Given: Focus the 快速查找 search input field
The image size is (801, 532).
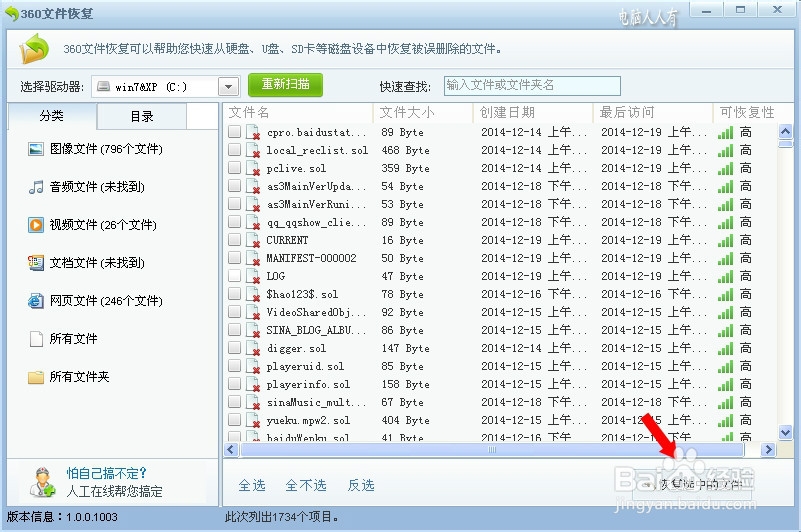Looking at the screenshot, I should coord(532,85).
